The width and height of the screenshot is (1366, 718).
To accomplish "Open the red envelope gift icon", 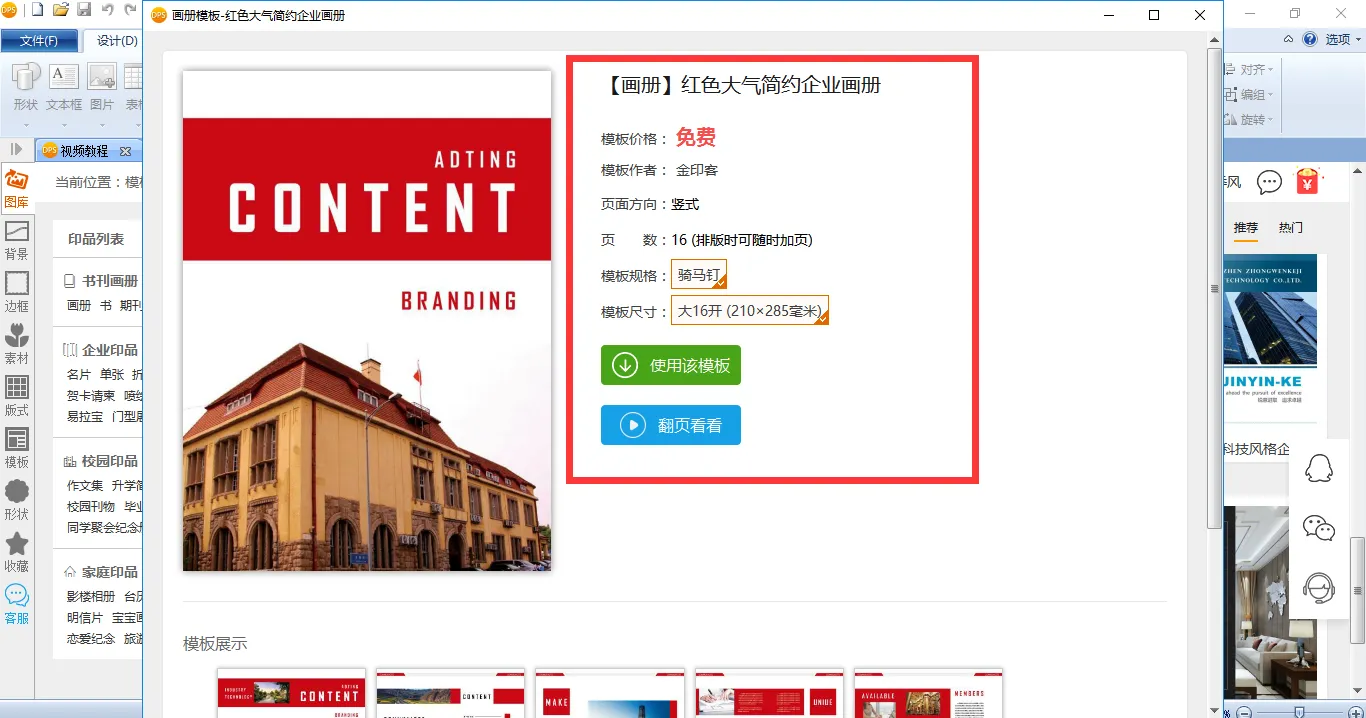I will [1307, 181].
